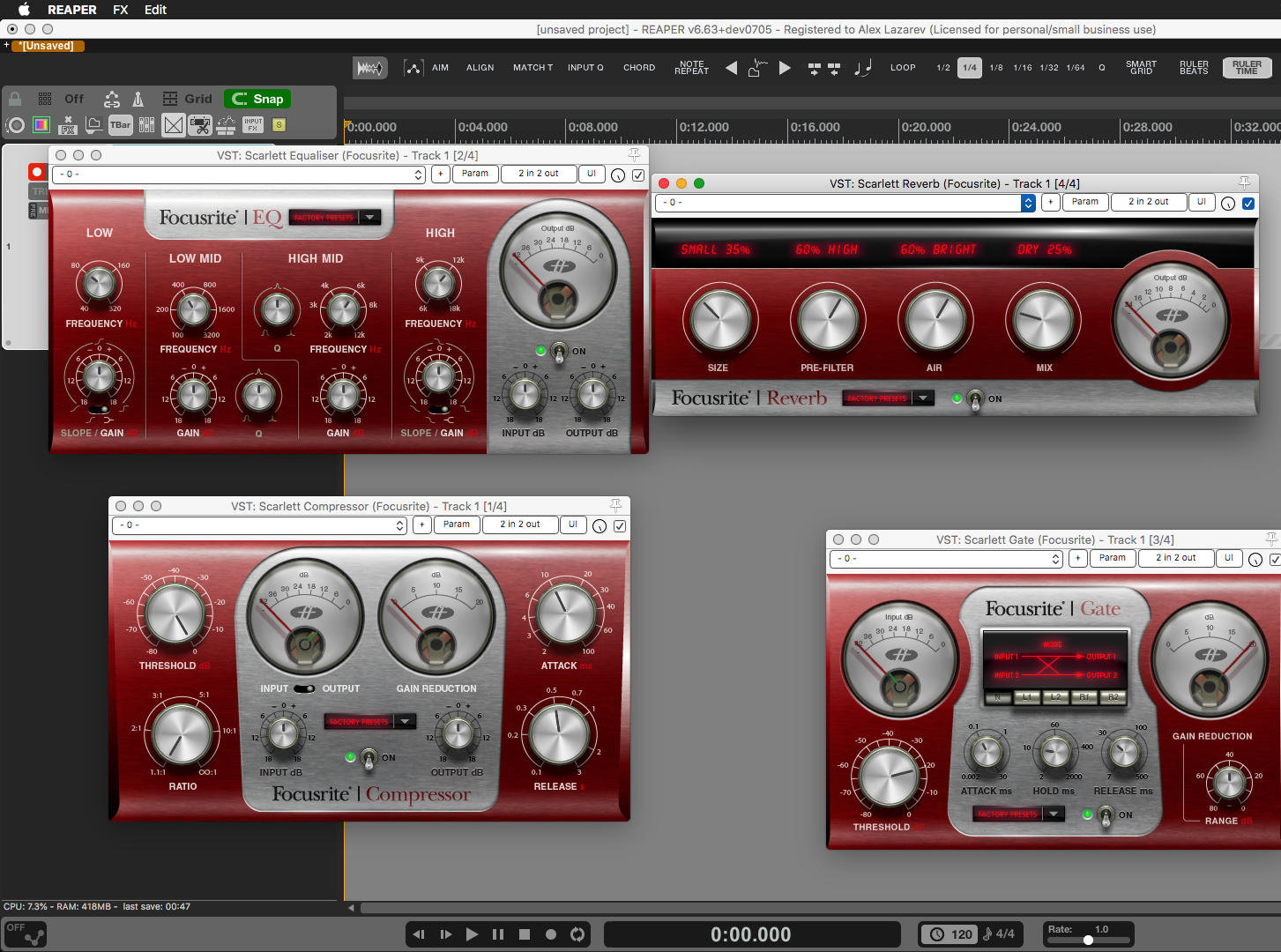
Task: Click the TBar toolbar button
Action: click(x=121, y=125)
